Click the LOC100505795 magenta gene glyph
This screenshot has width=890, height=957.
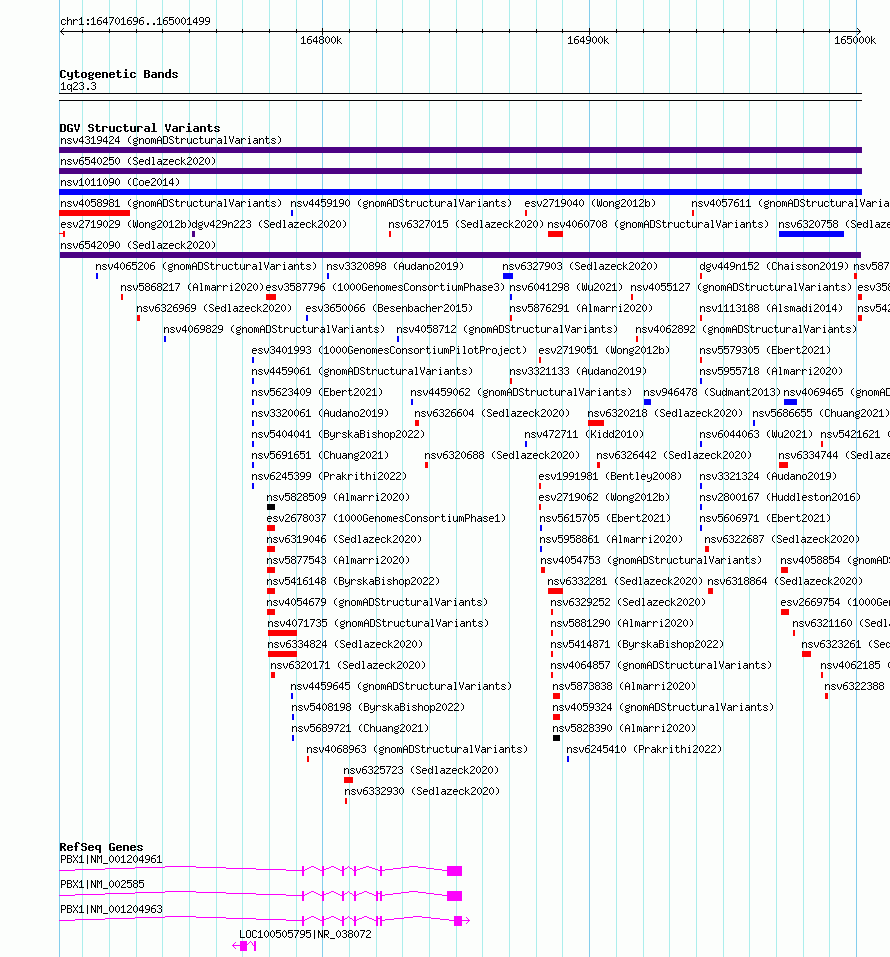click(x=244, y=946)
